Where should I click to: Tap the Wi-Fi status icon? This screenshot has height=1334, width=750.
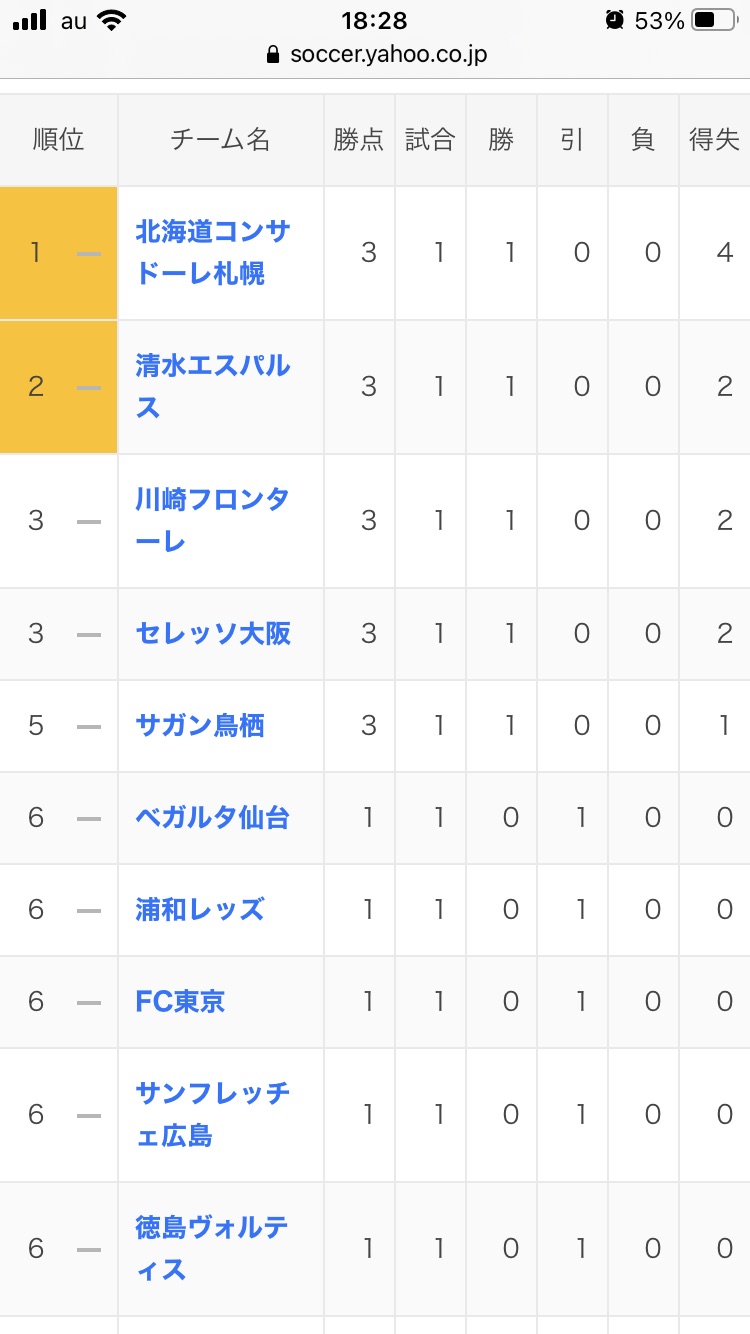pos(112,20)
